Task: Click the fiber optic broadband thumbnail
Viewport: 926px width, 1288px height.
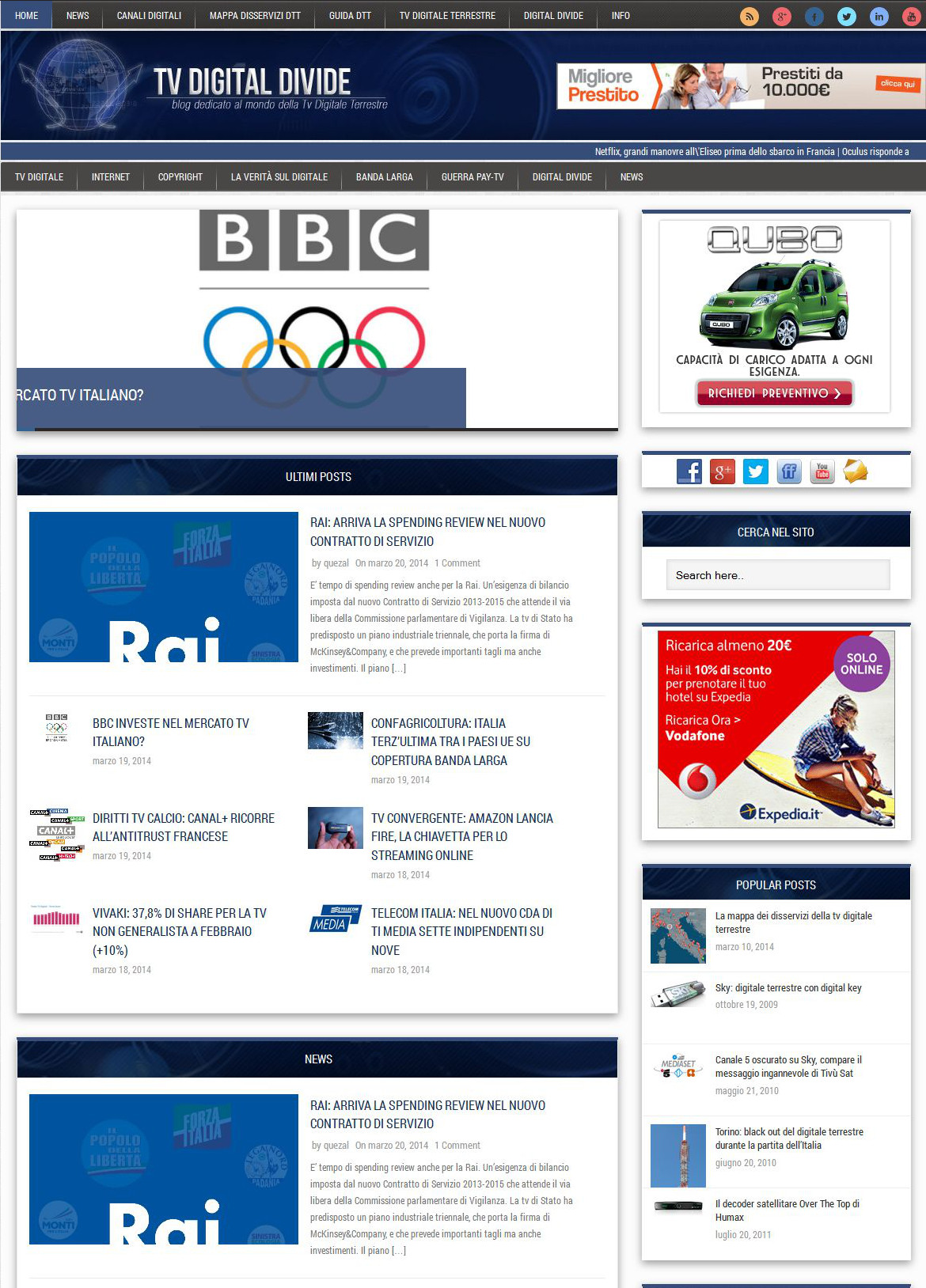Action: pyautogui.click(x=336, y=730)
